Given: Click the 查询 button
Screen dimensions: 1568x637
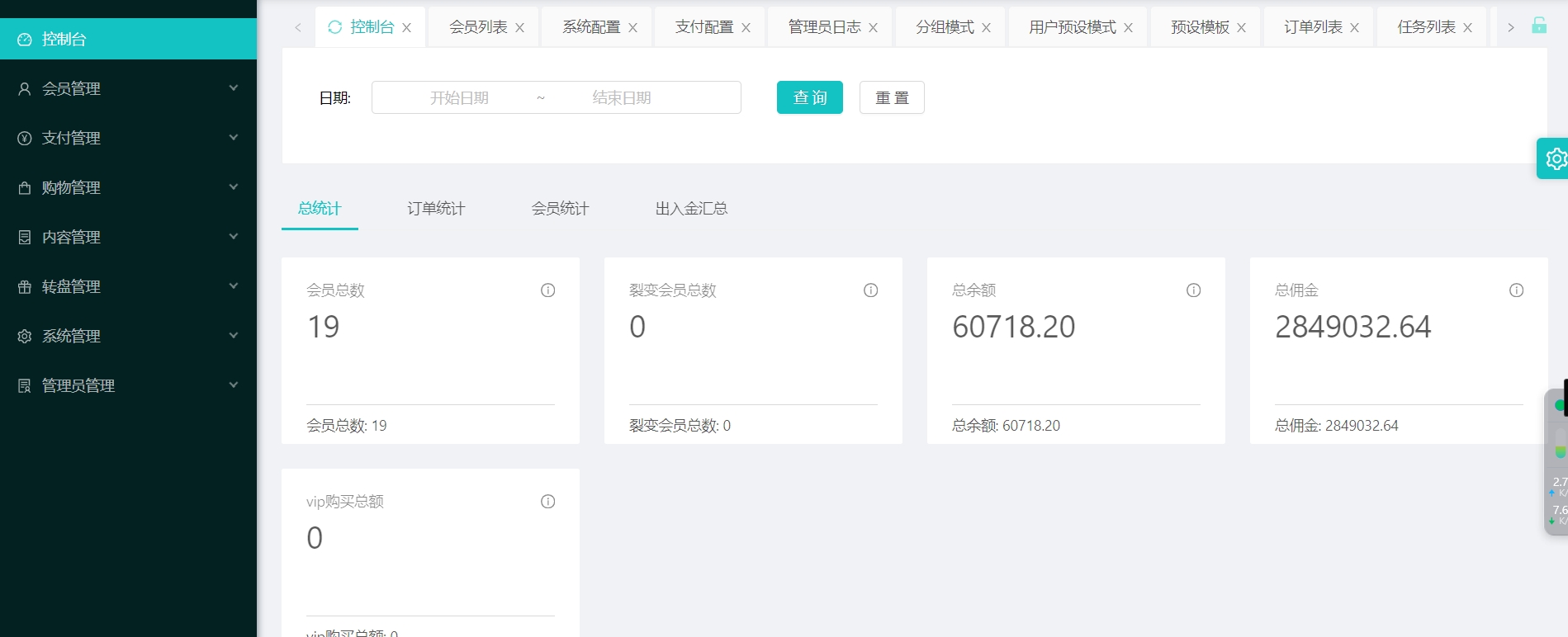Looking at the screenshot, I should (x=809, y=97).
